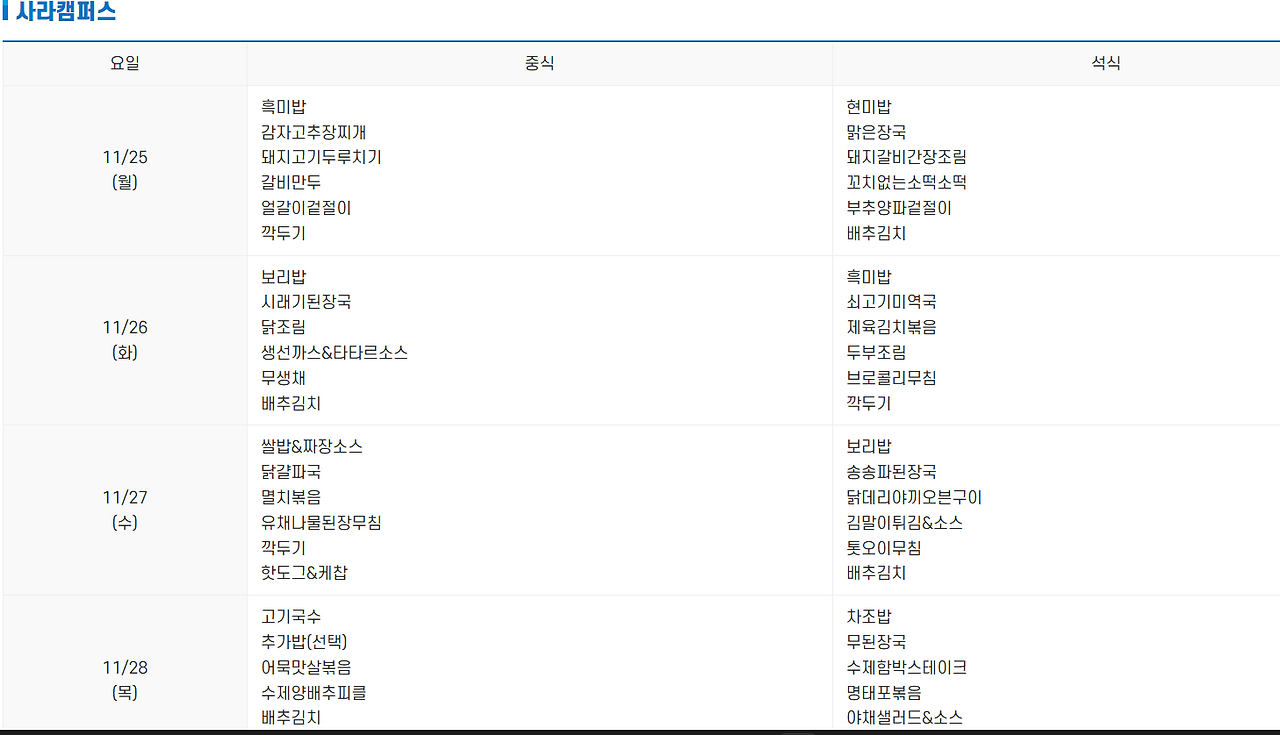Screen dimensions: 1280x735
Task: Click 수제함박스테이크 in Thursday's dinner menu
Action: [x=906, y=666]
